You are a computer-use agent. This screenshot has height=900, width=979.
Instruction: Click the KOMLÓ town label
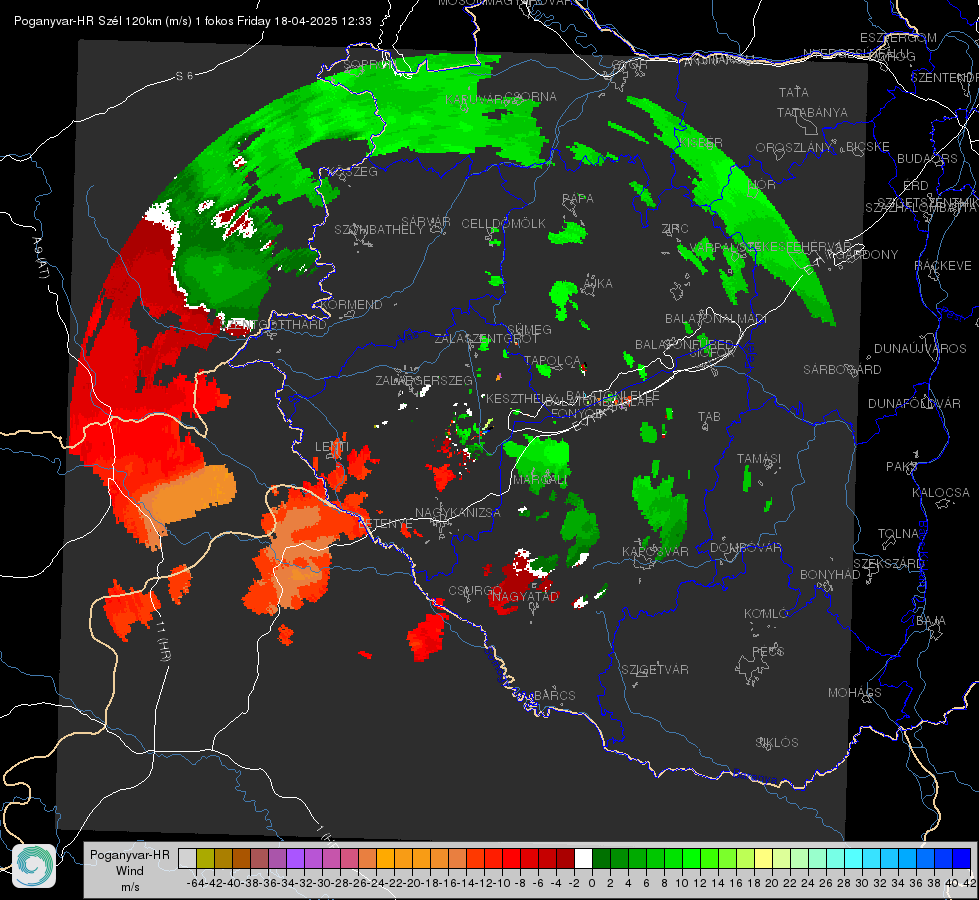[766, 614]
